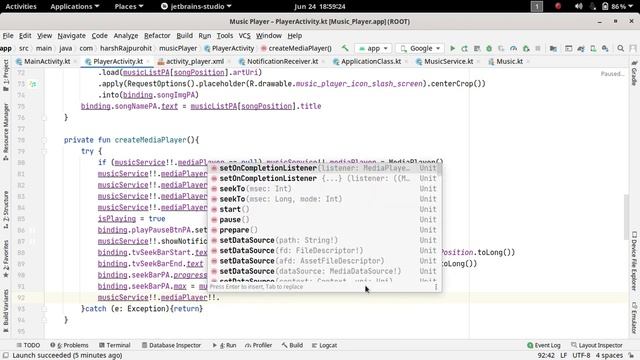The height and width of the screenshot is (360, 640).
Task: Collapse the catch line fold marker
Action: click(x=44, y=309)
